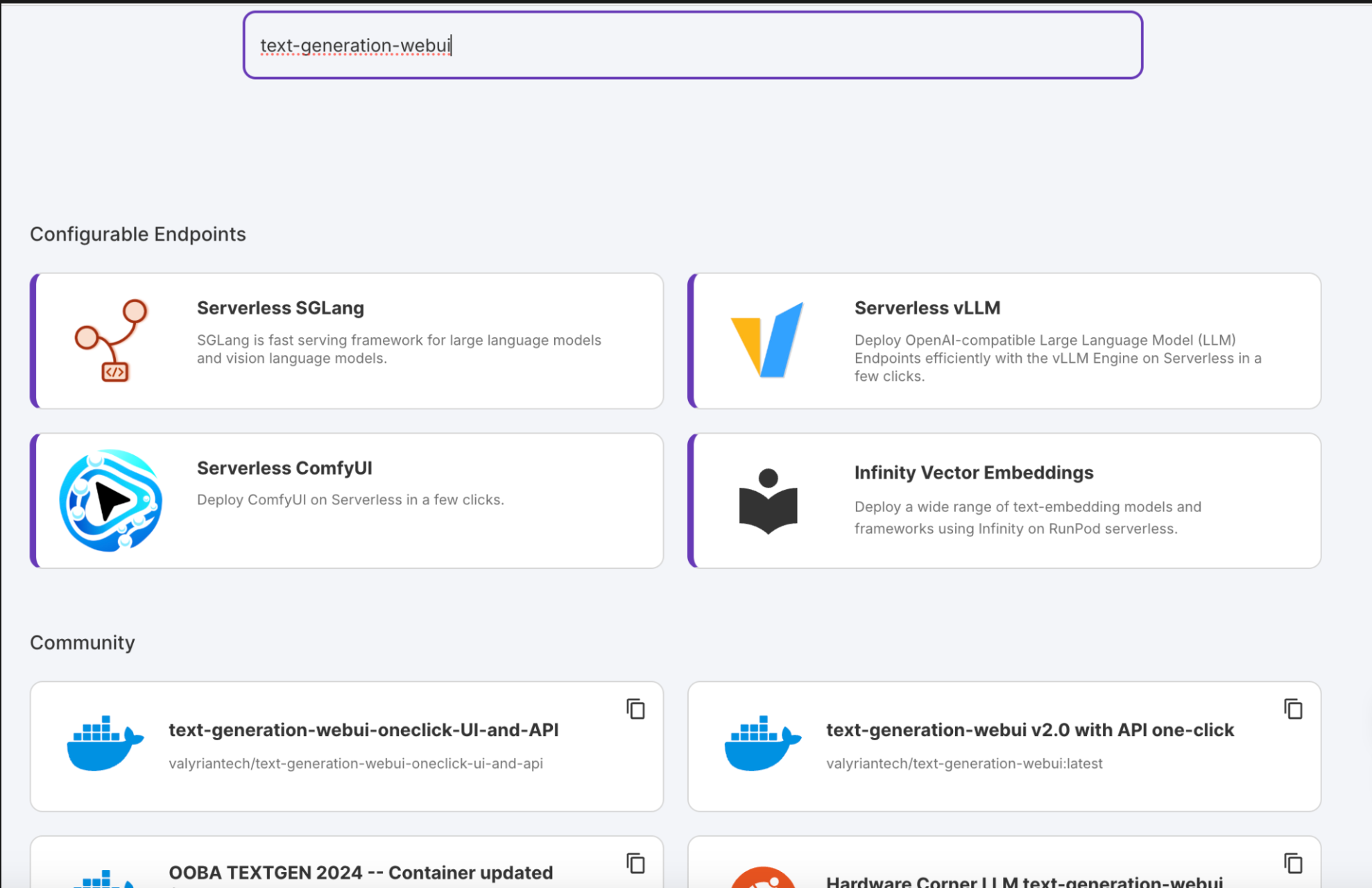
Task: Focus the text-generation-webui search field
Action: [692, 45]
